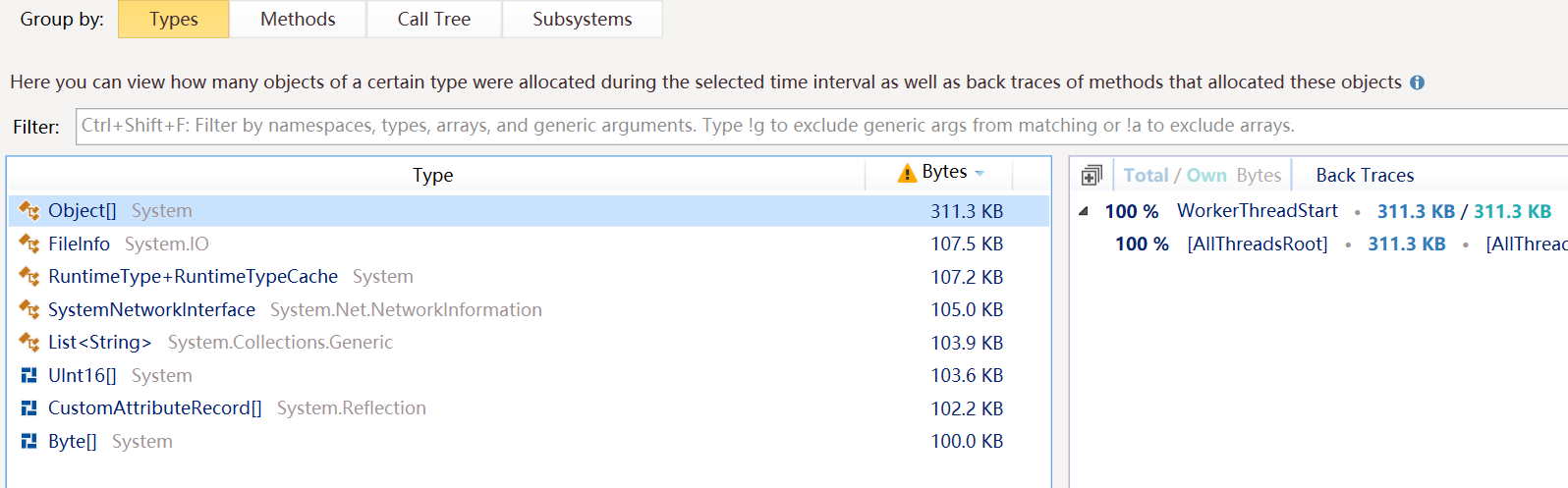Select the List<String> type row
1568x488 pixels.
[529, 343]
